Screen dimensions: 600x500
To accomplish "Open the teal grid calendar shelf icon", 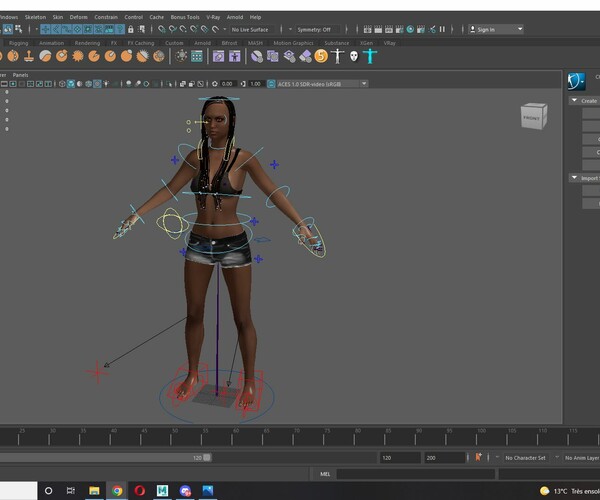I will click(x=197, y=57).
